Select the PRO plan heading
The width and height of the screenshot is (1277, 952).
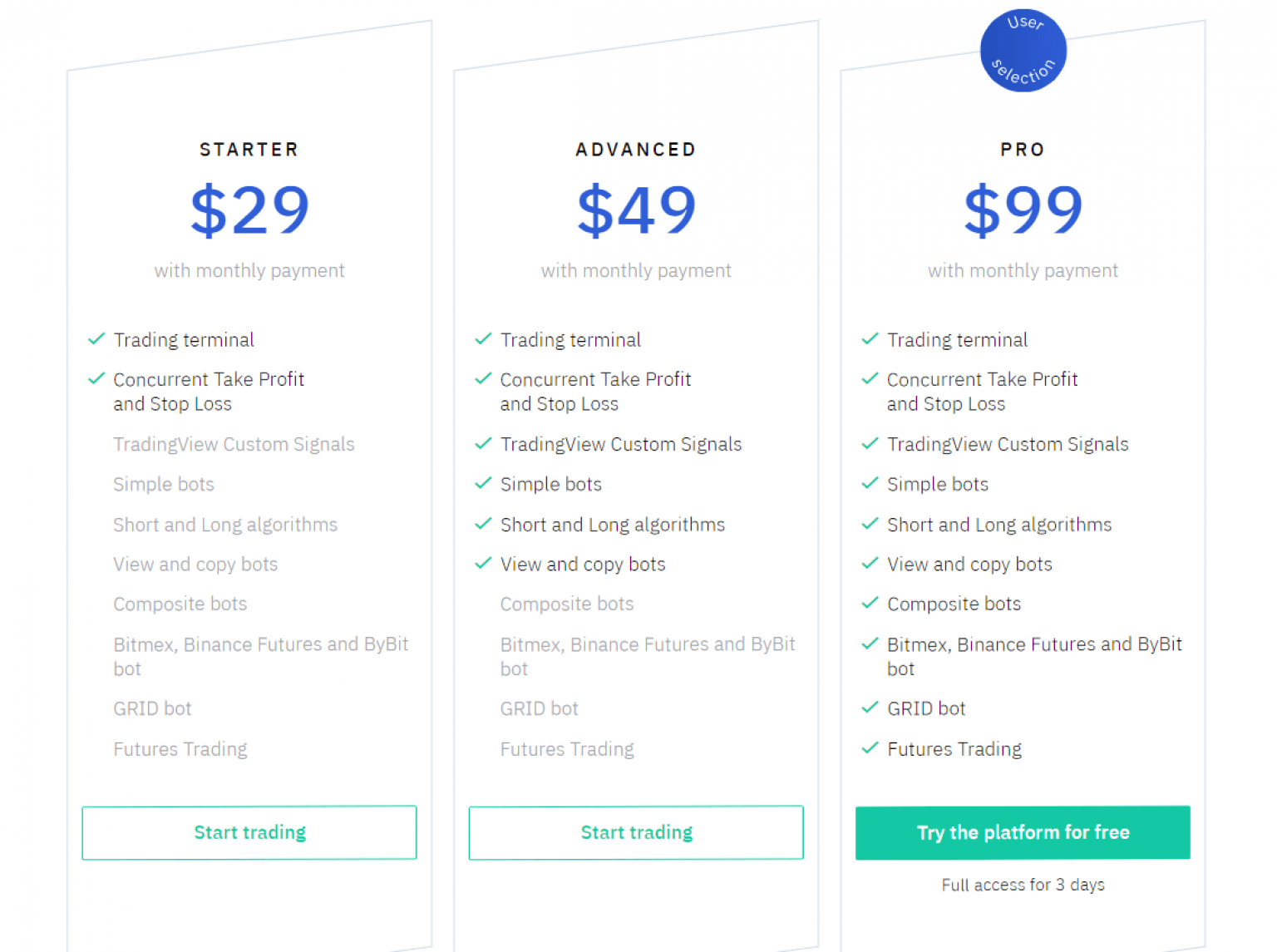[x=1023, y=150]
